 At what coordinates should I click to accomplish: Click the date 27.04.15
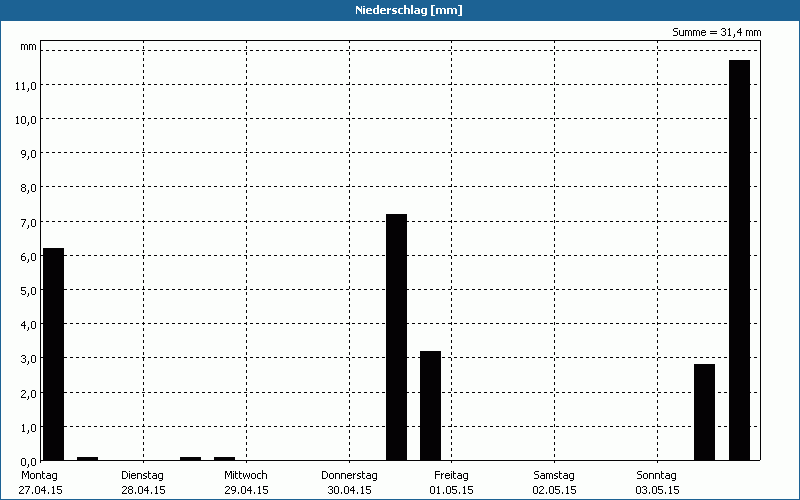click(40, 490)
